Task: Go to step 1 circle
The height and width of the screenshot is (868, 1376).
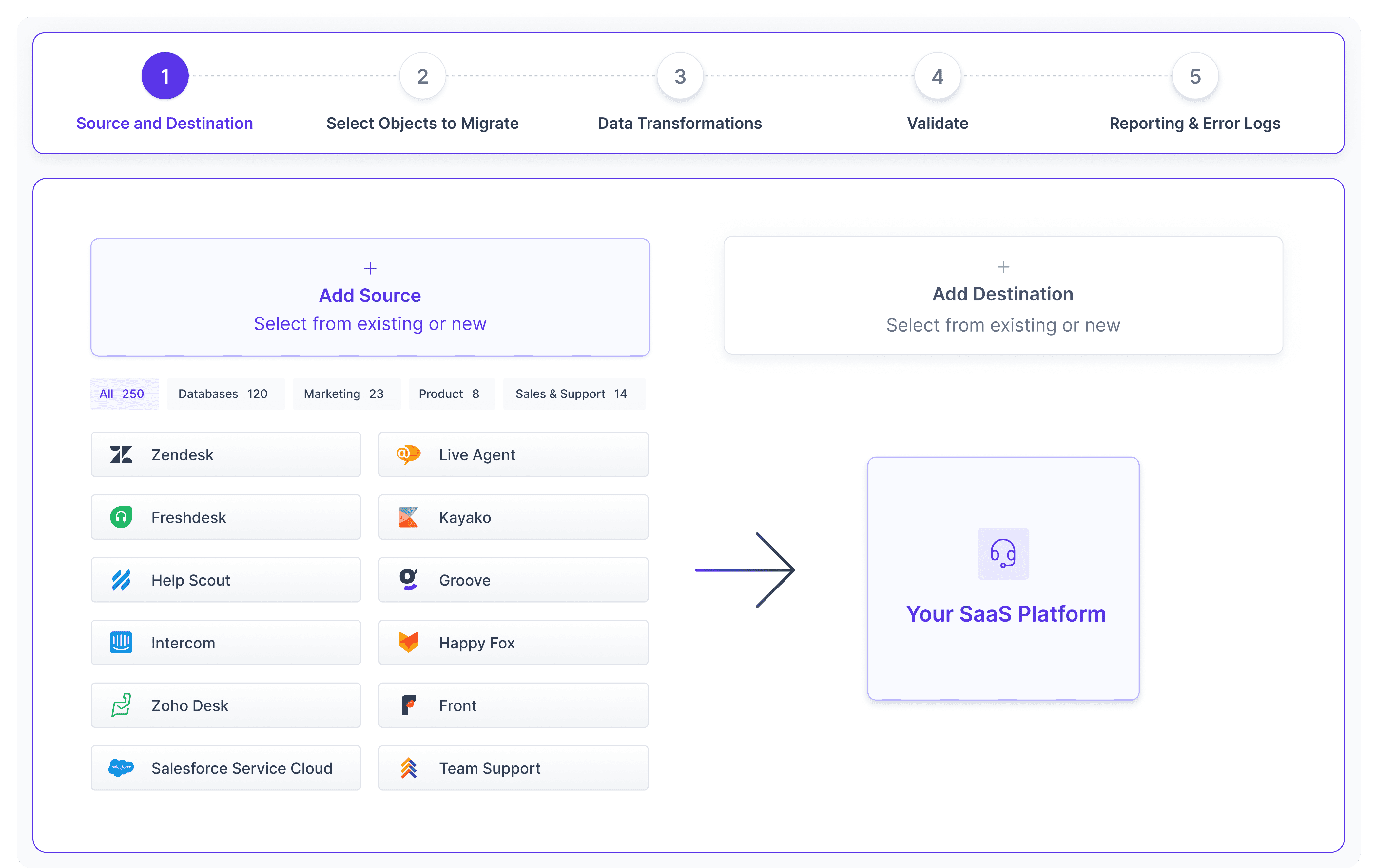Action: click(165, 76)
